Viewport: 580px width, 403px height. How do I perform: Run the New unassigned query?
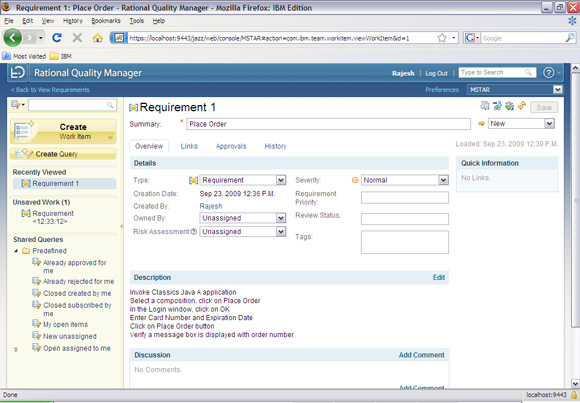[70, 336]
